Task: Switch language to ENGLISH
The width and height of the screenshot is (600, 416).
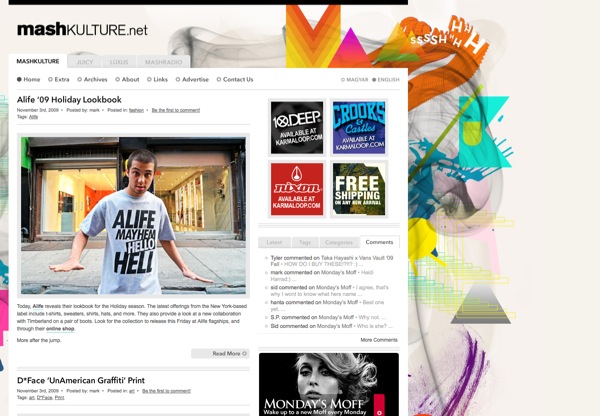Action: tap(386, 80)
